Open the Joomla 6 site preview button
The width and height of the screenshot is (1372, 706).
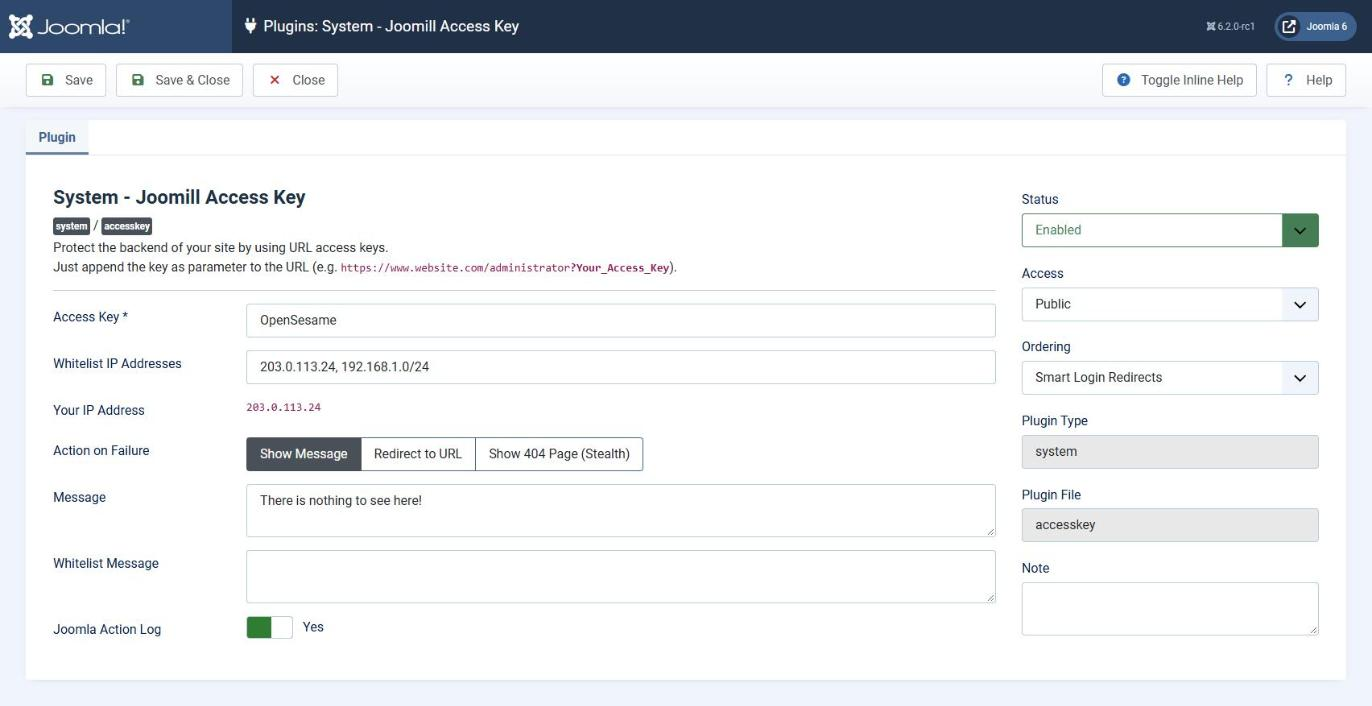coord(1315,27)
